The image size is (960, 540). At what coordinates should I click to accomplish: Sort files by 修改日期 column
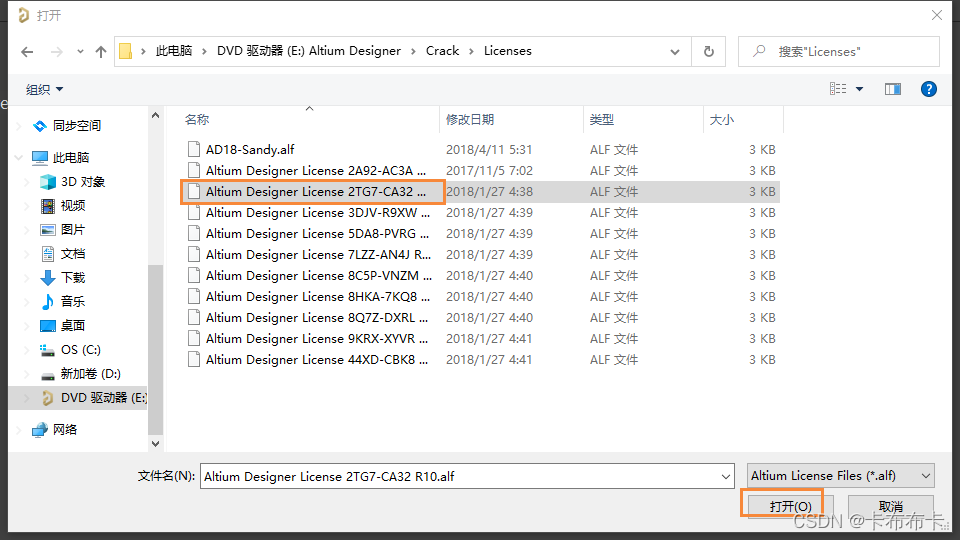coord(470,120)
